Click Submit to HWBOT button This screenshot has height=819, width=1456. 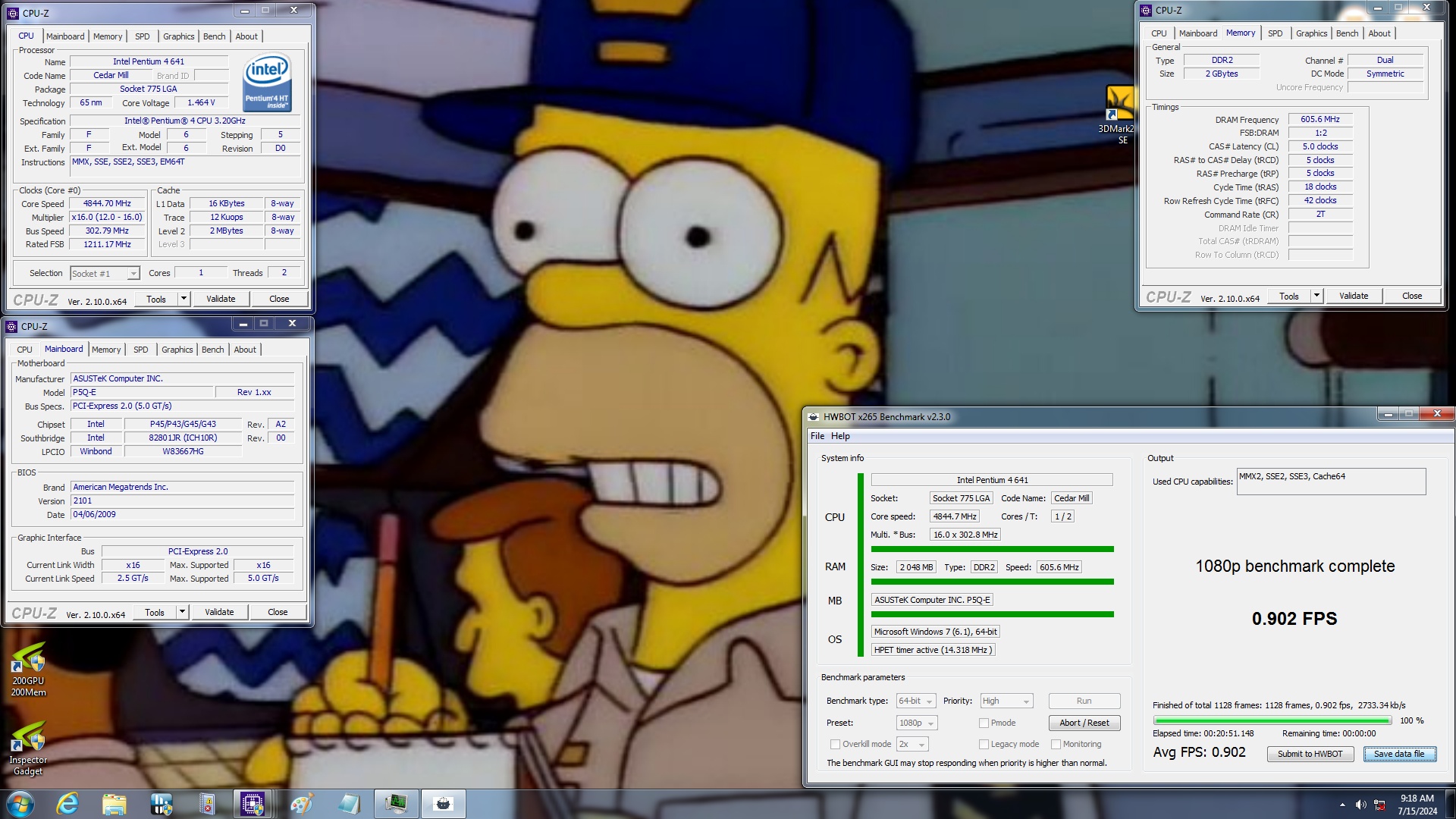1310,754
